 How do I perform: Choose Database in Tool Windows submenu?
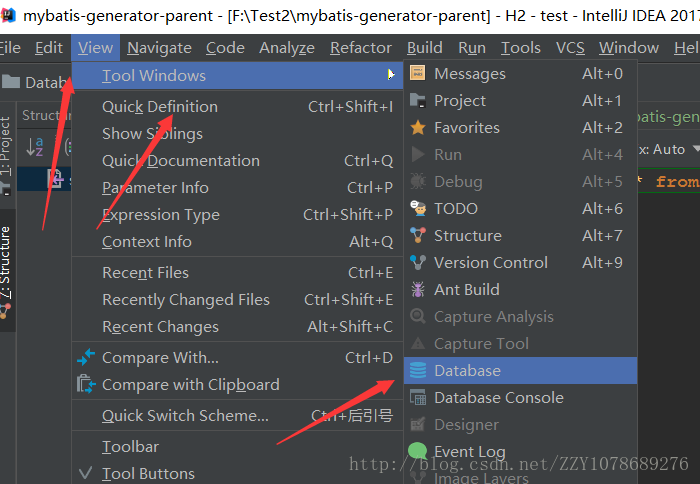click(521, 371)
